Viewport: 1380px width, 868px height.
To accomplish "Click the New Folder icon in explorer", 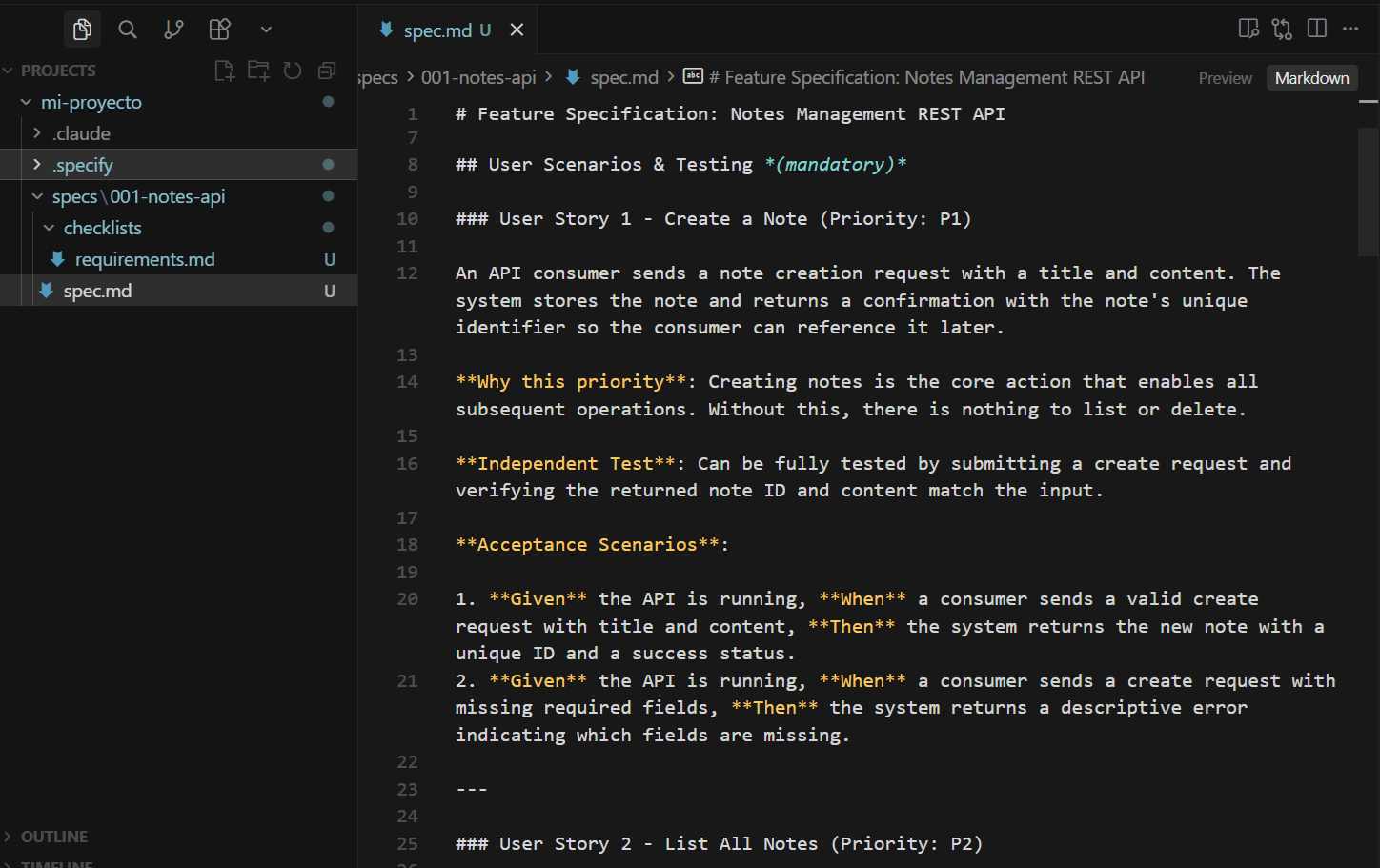I will 258,71.
